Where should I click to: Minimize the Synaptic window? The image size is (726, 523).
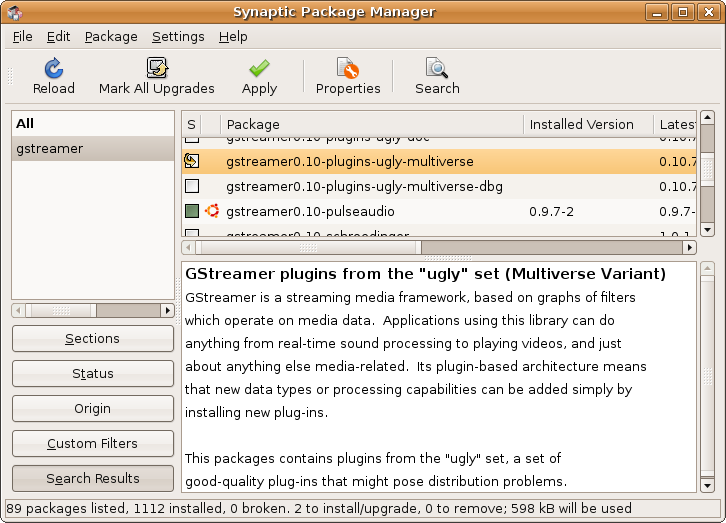657,12
